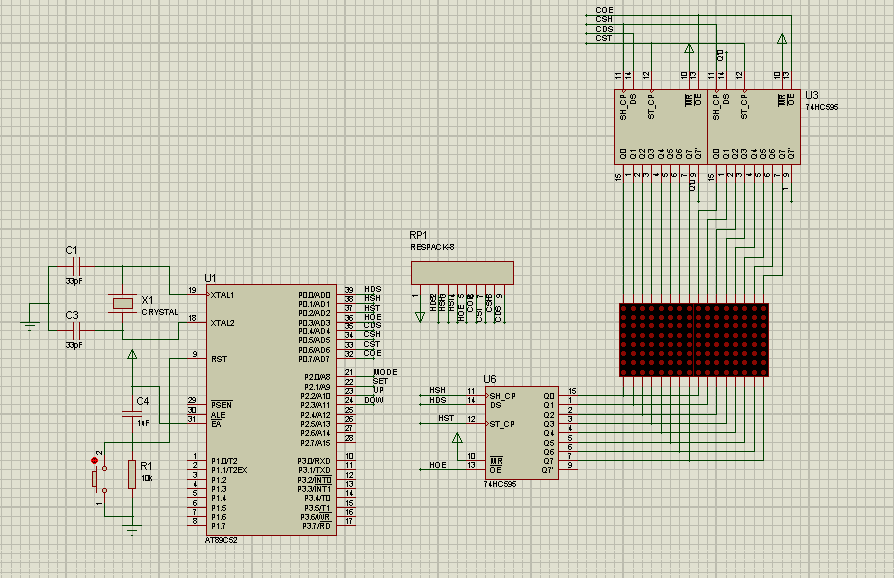Click the red LED dot matrix display
Image resolution: width=894 pixels, height=578 pixels.
(x=694, y=340)
